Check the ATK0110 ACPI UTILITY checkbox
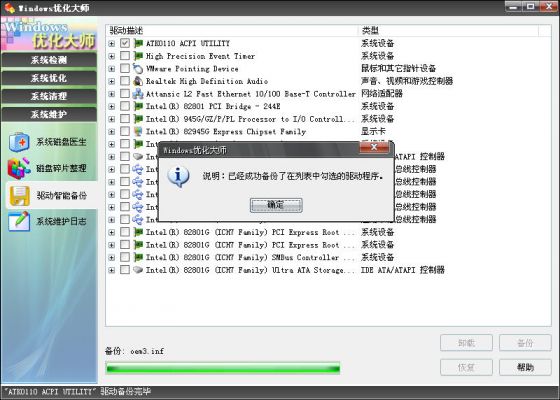 125,43
